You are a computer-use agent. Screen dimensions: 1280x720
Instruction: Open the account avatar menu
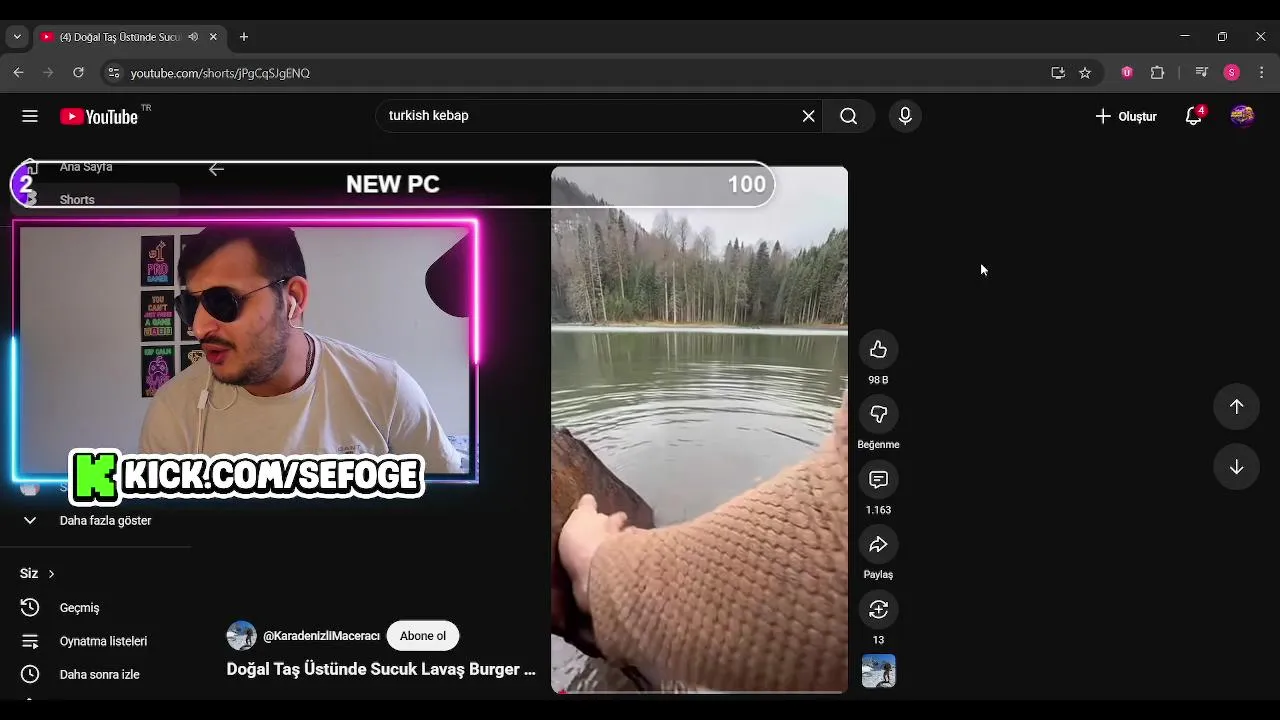pyautogui.click(x=1242, y=116)
